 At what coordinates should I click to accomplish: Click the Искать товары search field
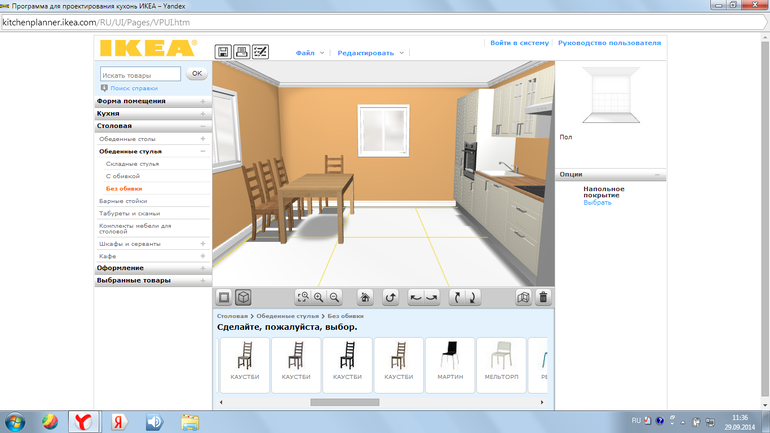(x=140, y=74)
